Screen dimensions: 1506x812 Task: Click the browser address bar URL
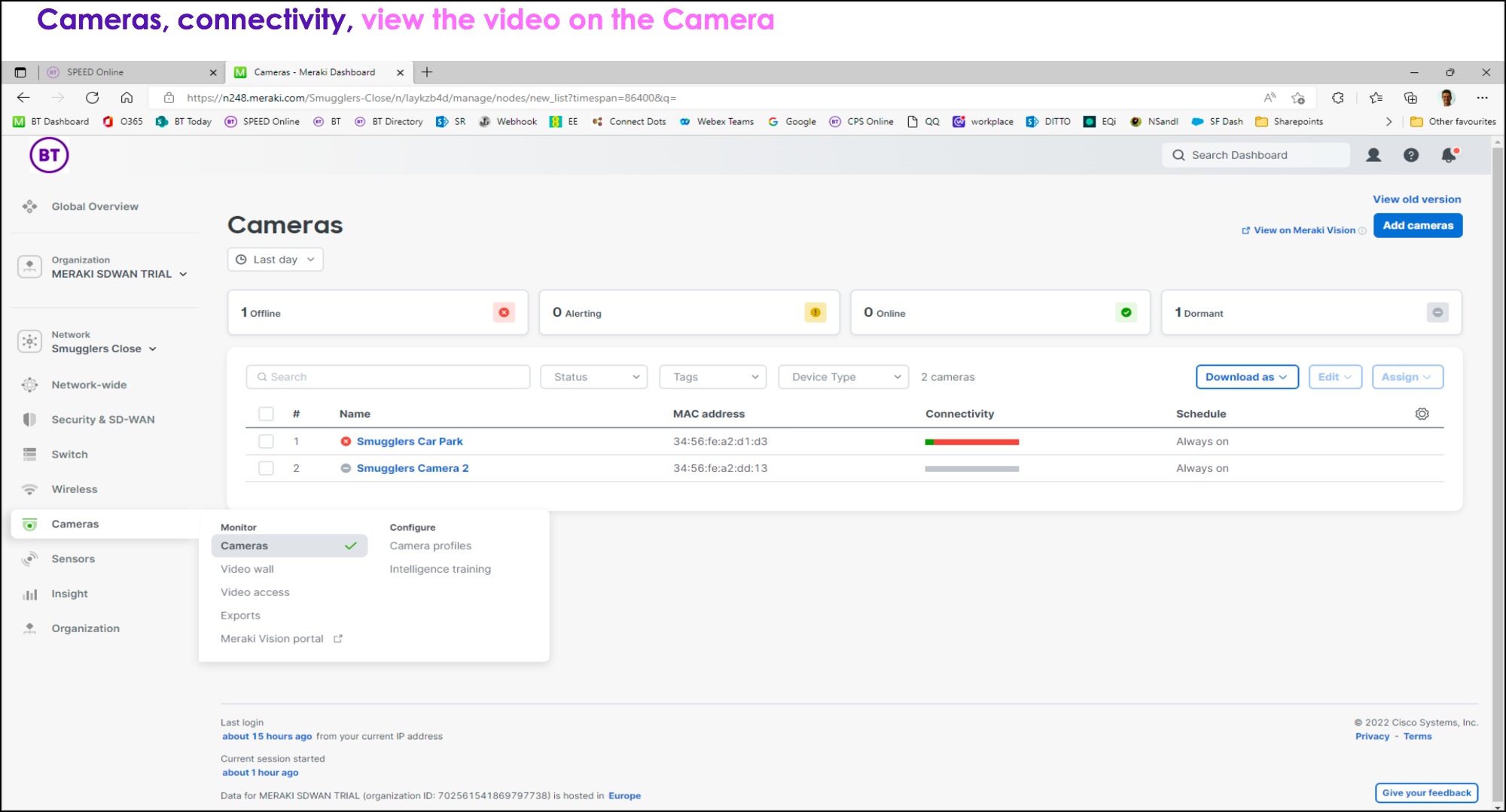pos(431,98)
